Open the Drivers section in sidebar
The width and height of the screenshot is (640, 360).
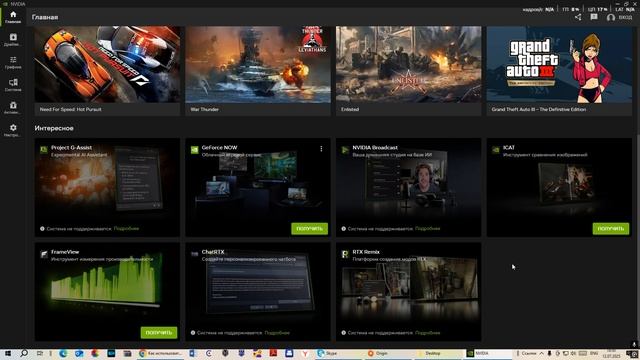coord(13,40)
